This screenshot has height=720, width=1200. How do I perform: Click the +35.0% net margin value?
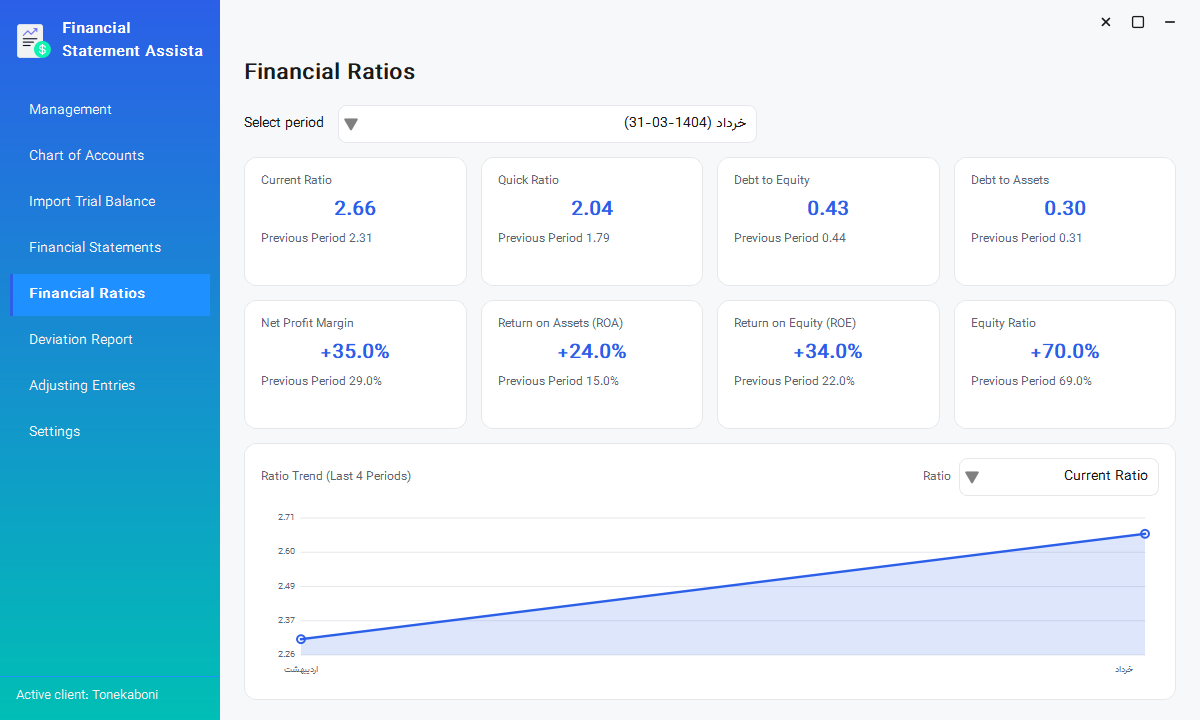[355, 351]
